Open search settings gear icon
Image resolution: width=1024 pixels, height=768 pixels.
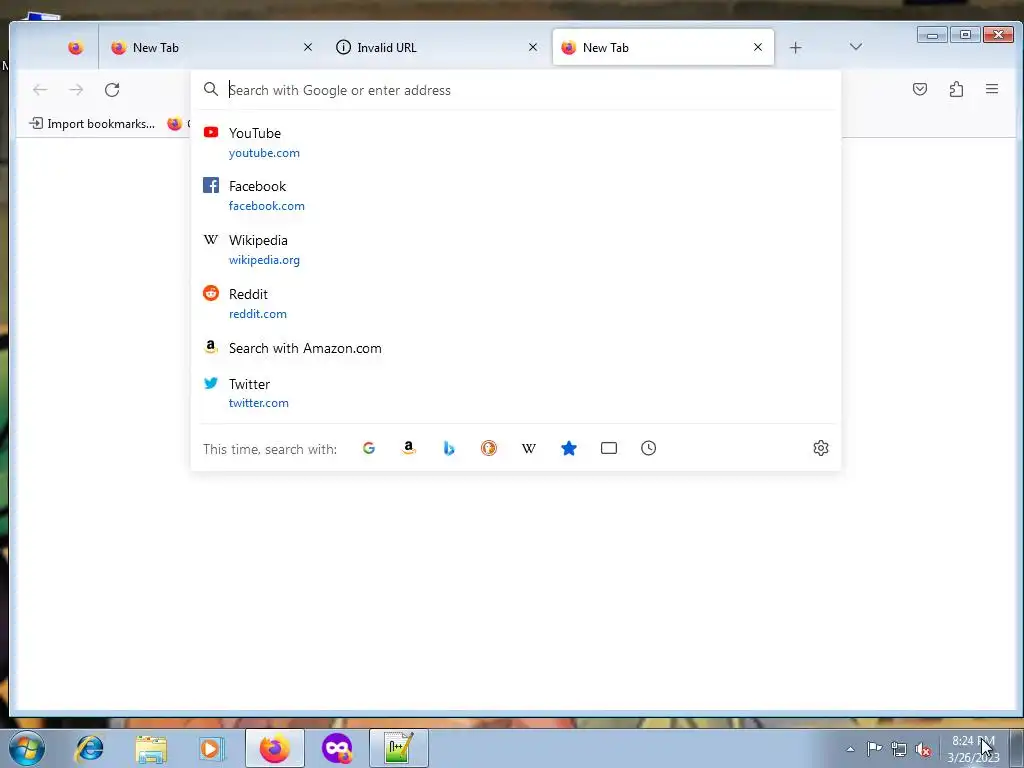click(x=821, y=448)
